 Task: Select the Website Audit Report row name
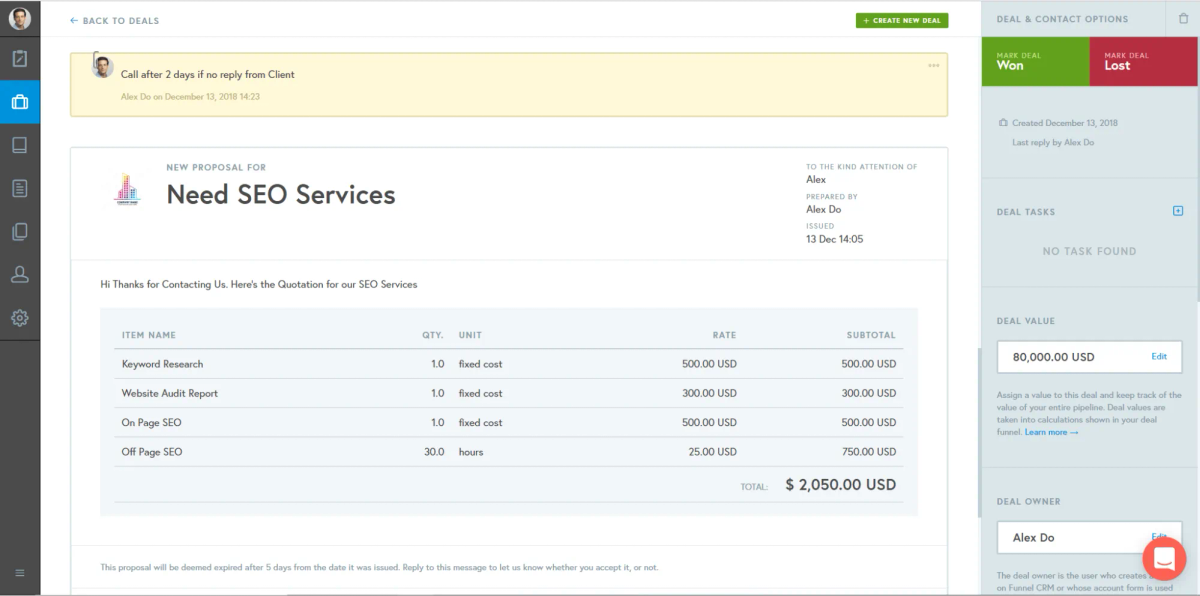170,393
